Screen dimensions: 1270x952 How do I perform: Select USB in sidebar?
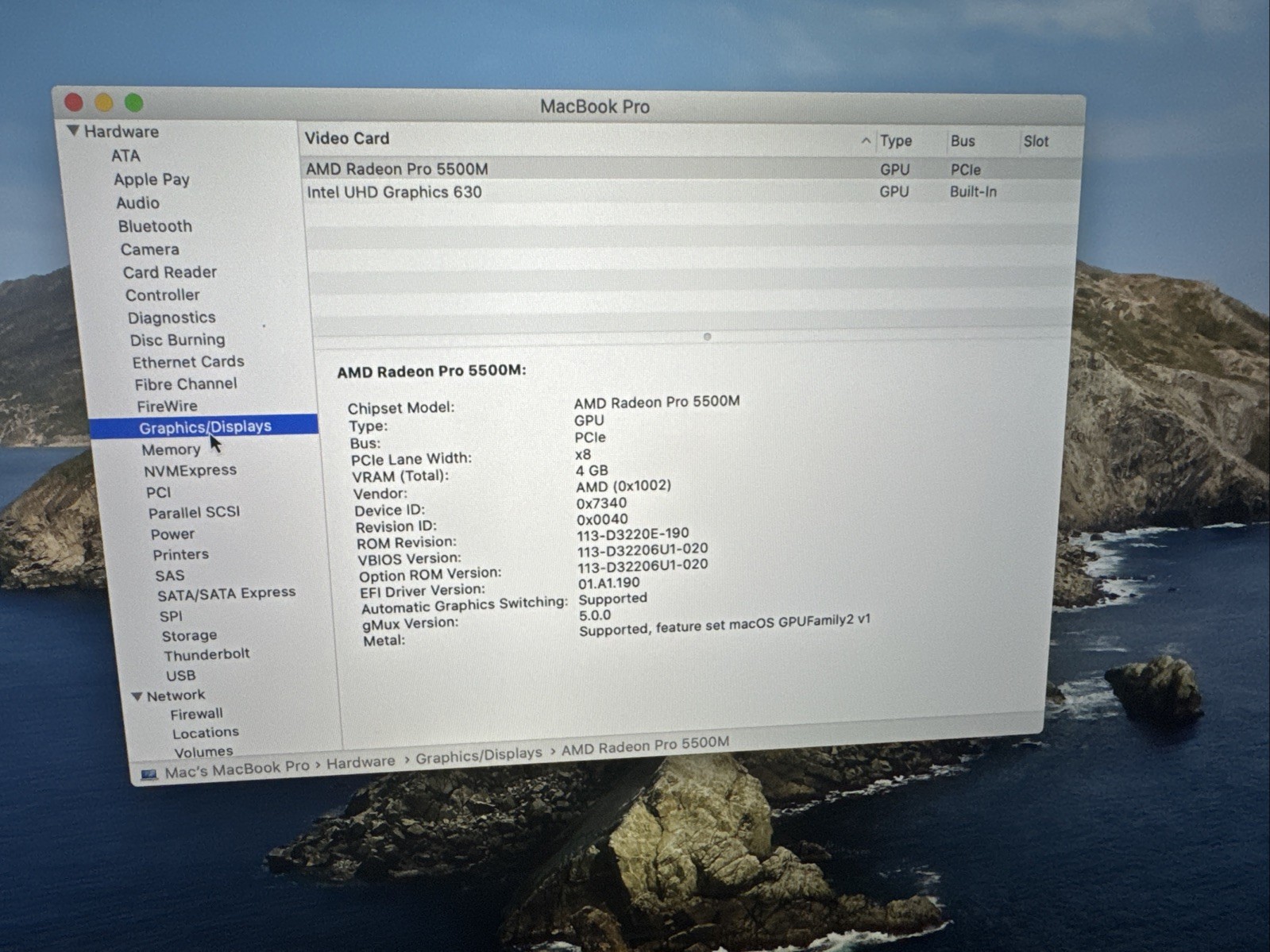[180, 676]
